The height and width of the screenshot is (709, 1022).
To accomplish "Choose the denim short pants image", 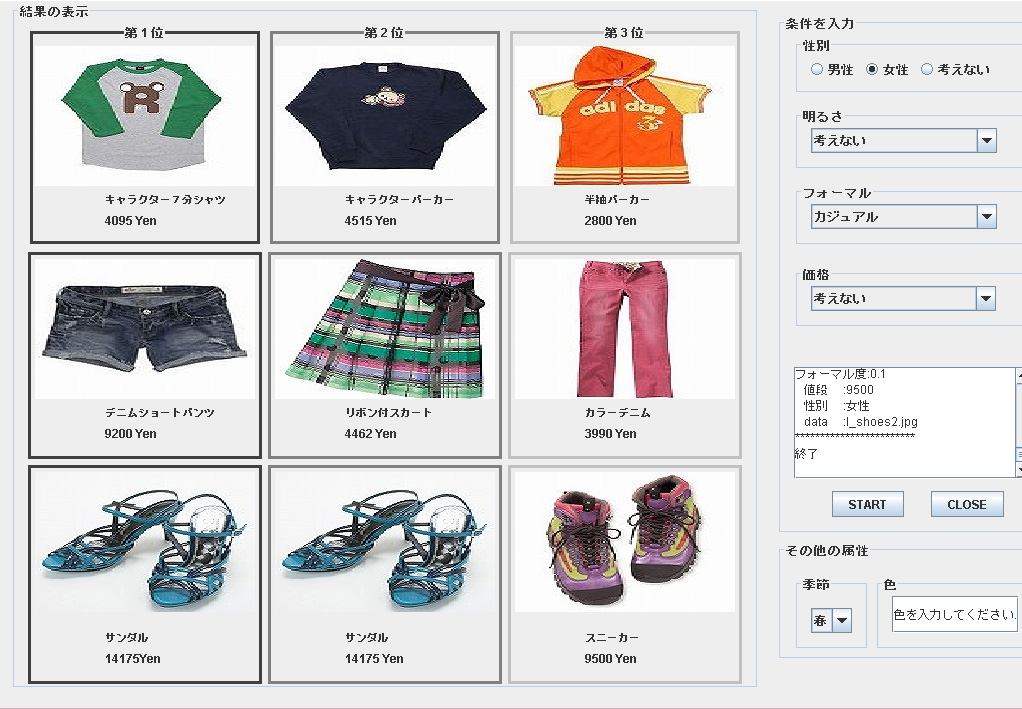I will [x=144, y=328].
